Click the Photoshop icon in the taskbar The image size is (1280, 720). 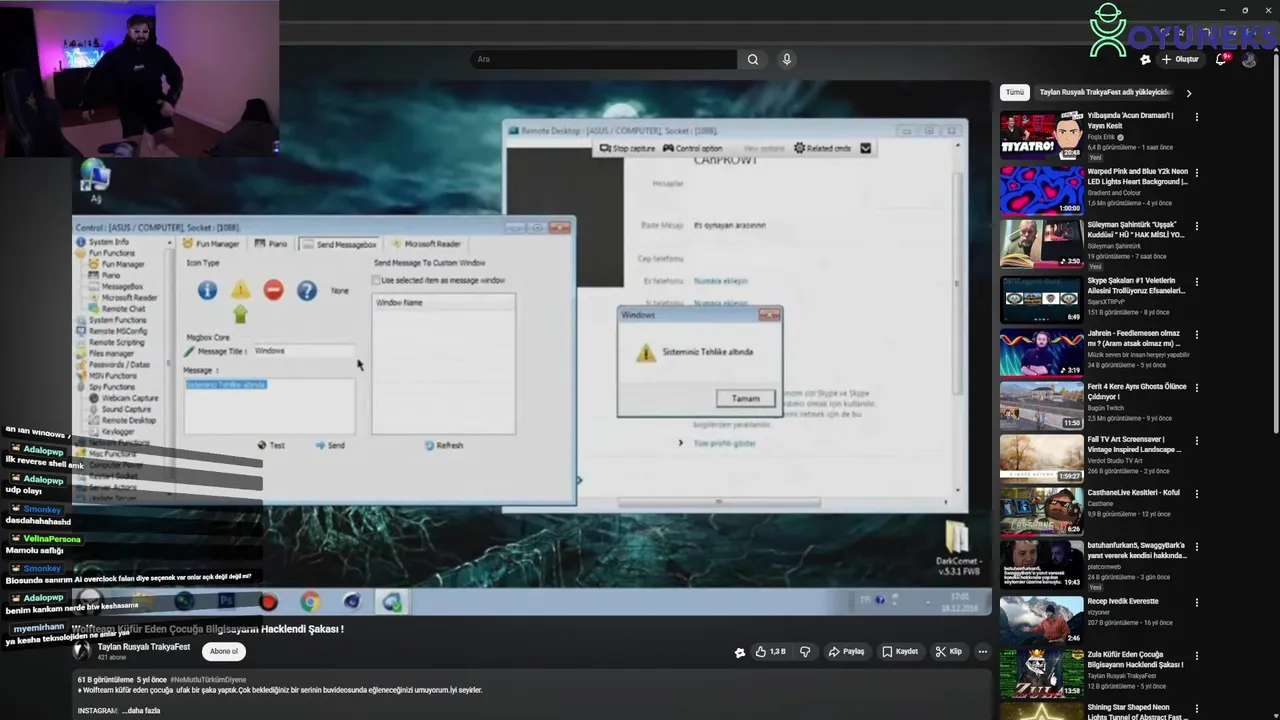(x=226, y=602)
